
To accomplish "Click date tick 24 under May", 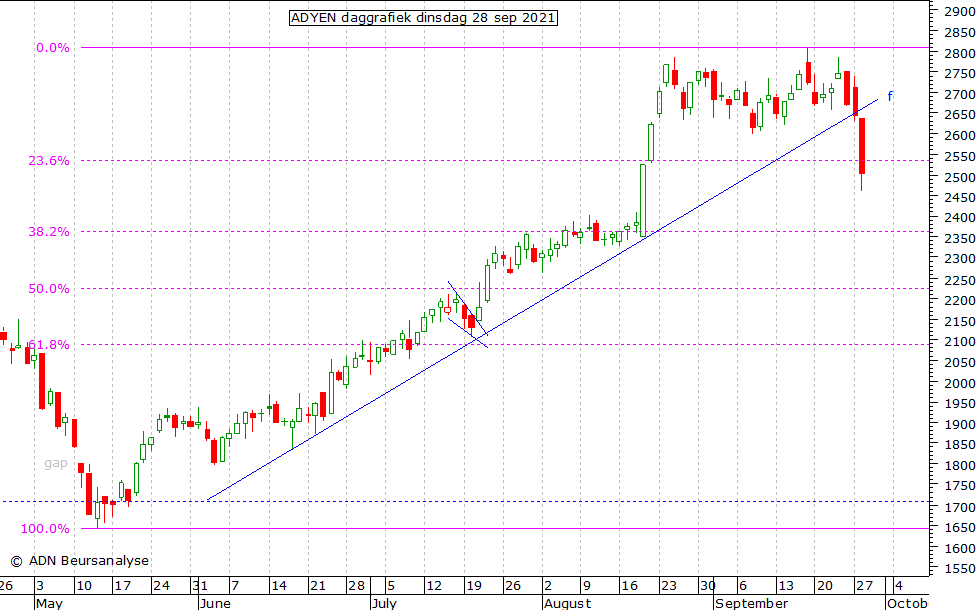I will tap(161, 586).
